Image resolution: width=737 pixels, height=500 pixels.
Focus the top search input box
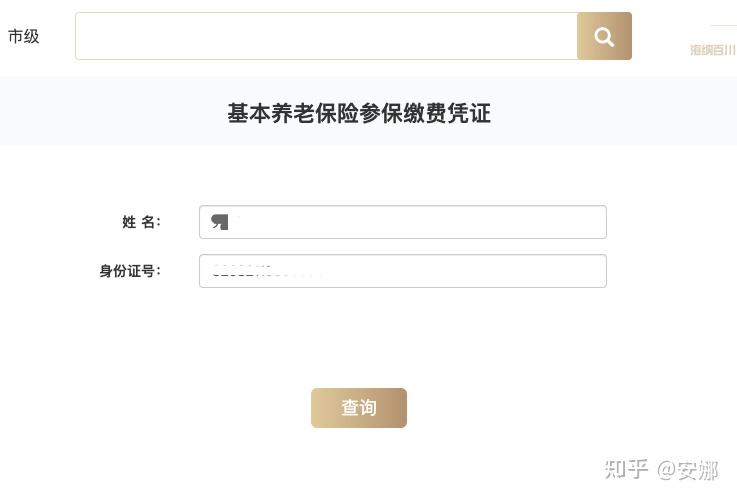[326, 37]
